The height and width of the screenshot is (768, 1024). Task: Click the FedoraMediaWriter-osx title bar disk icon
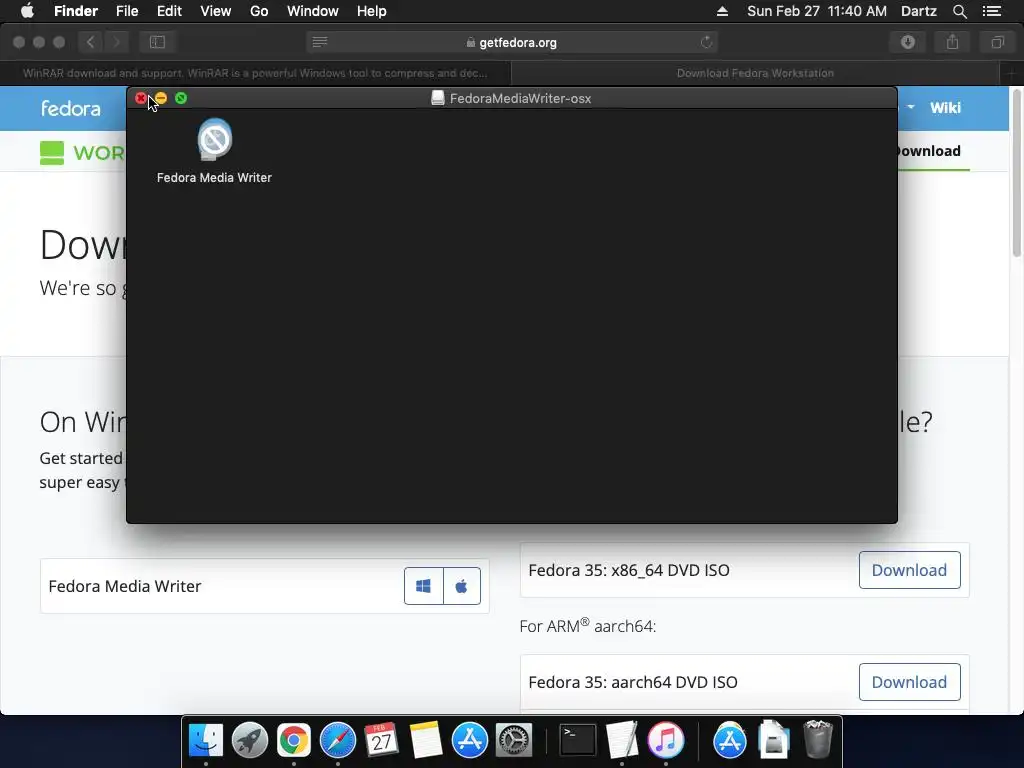[438, 98]
